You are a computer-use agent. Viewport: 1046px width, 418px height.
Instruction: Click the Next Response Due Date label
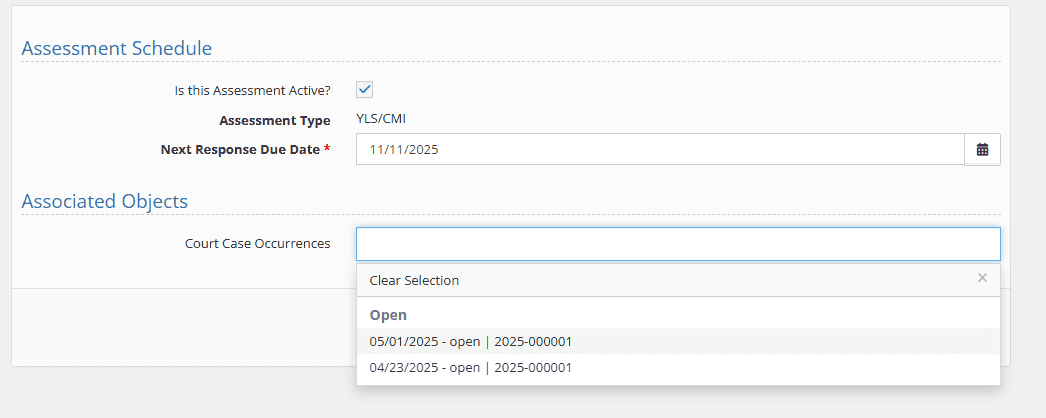(240, 150)
